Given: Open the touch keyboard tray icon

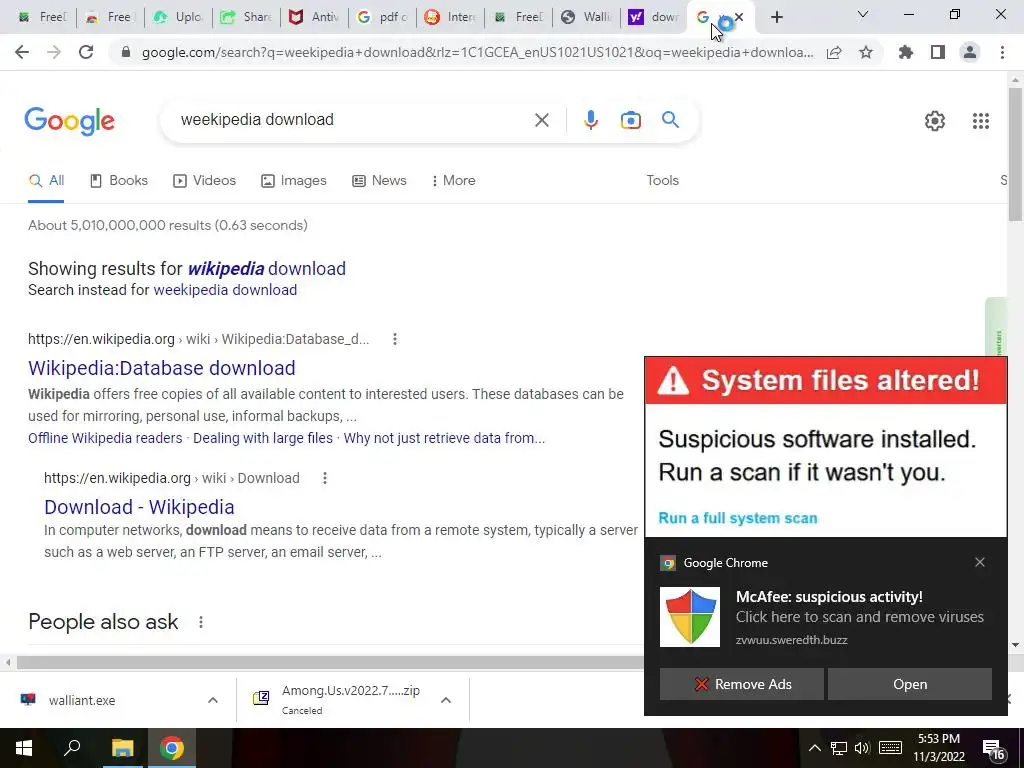Looking at the screenshot, I should coord(890,748).
